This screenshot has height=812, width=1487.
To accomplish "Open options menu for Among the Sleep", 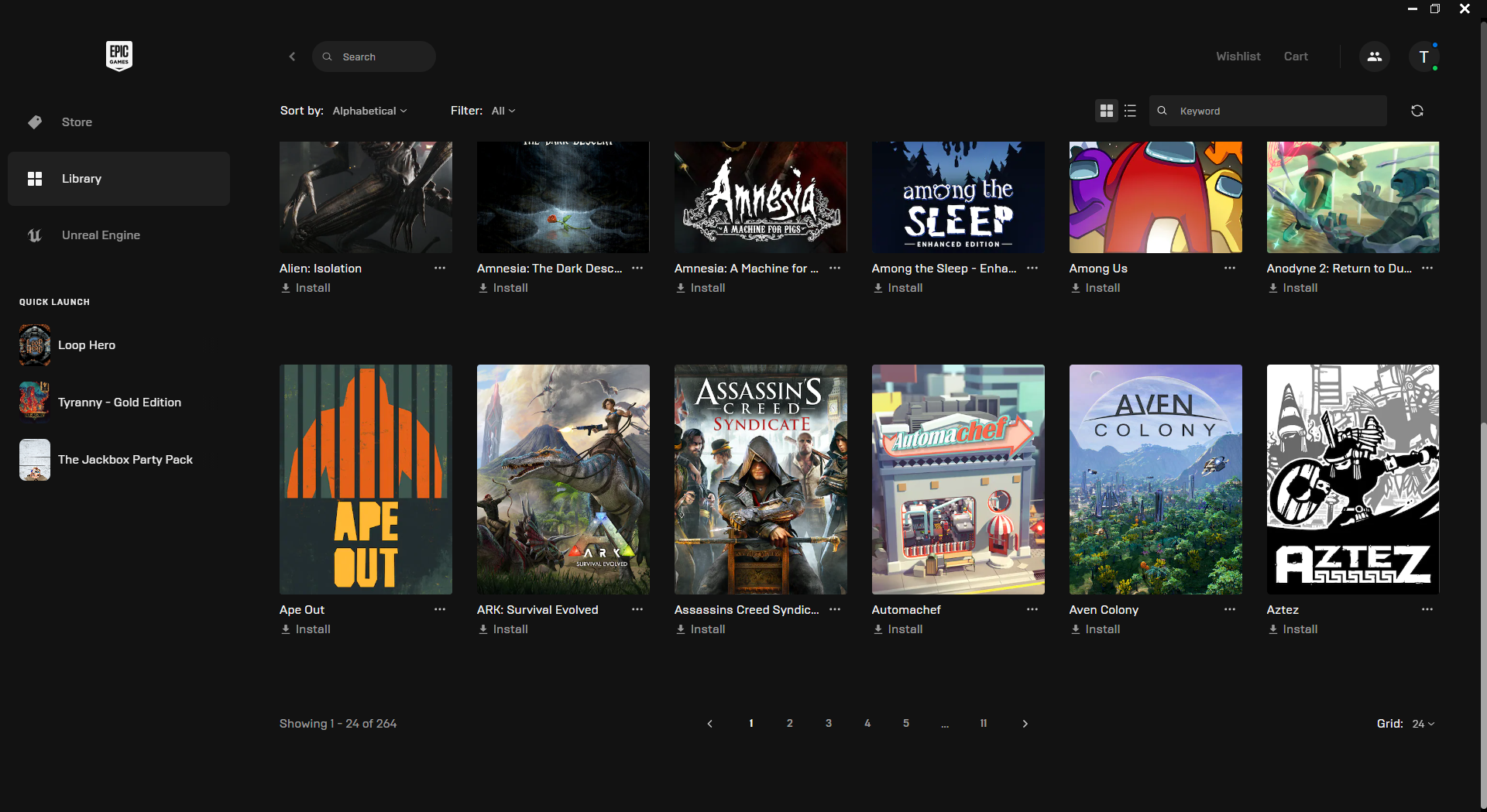I will pos(1032,268).
